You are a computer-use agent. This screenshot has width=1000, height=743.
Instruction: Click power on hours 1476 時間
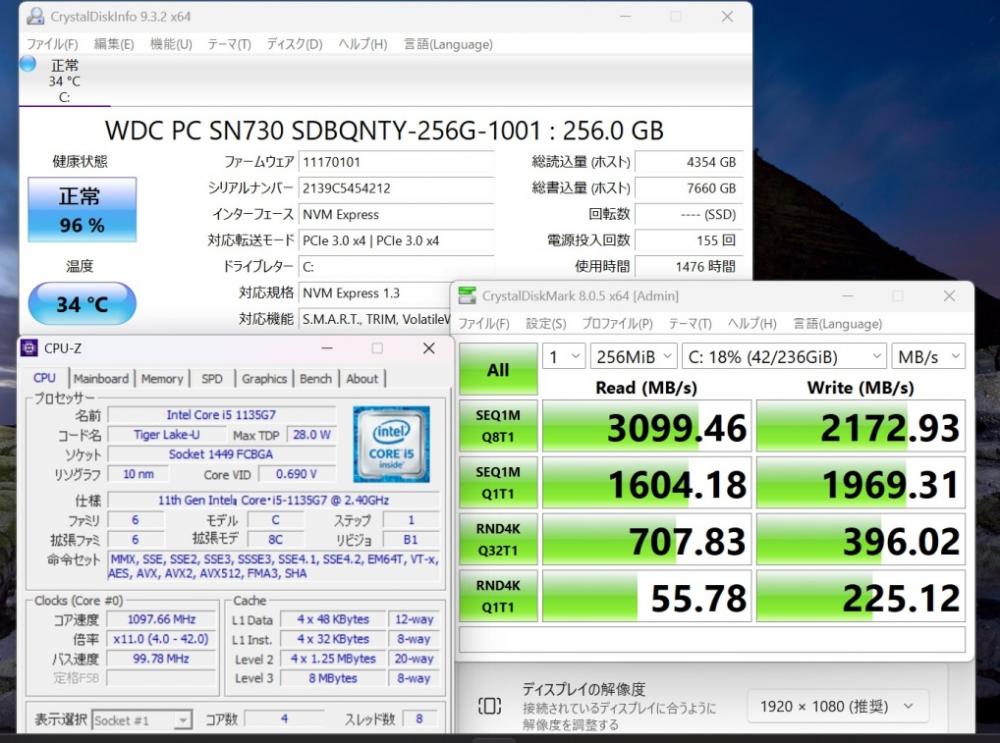[689, 266]
